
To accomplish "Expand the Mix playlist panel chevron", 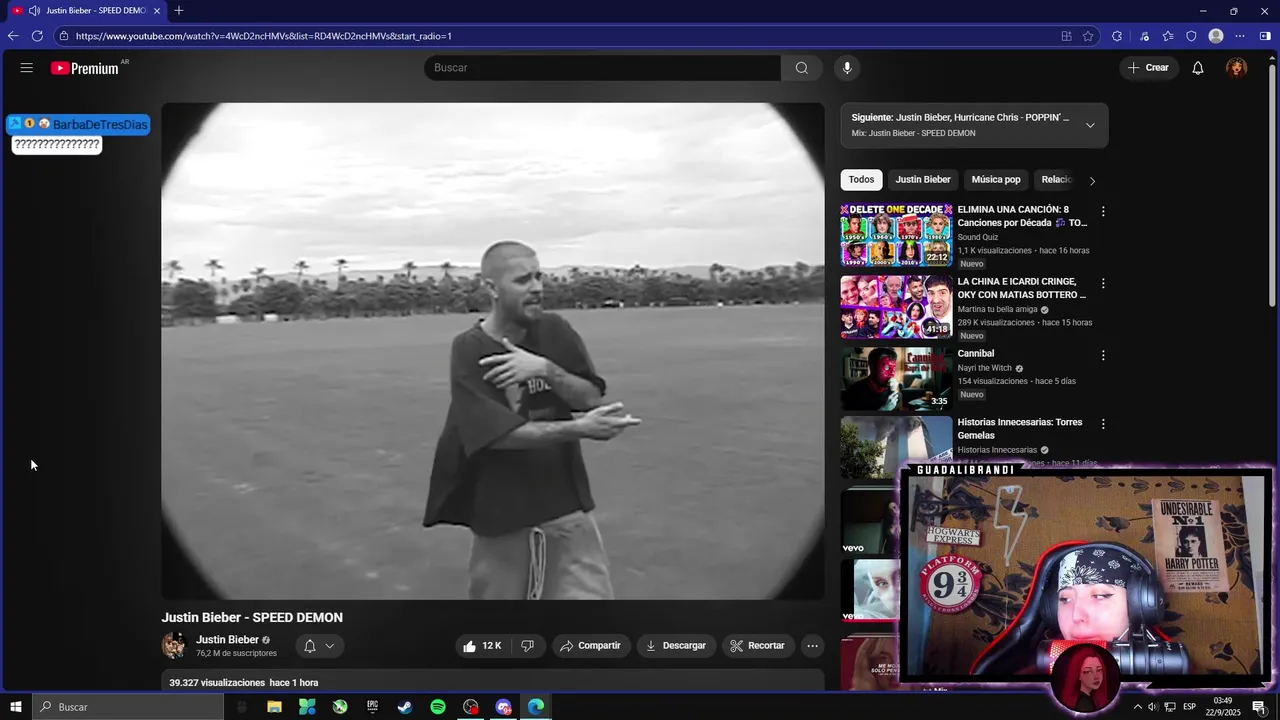I will [x=1090, y=125].
